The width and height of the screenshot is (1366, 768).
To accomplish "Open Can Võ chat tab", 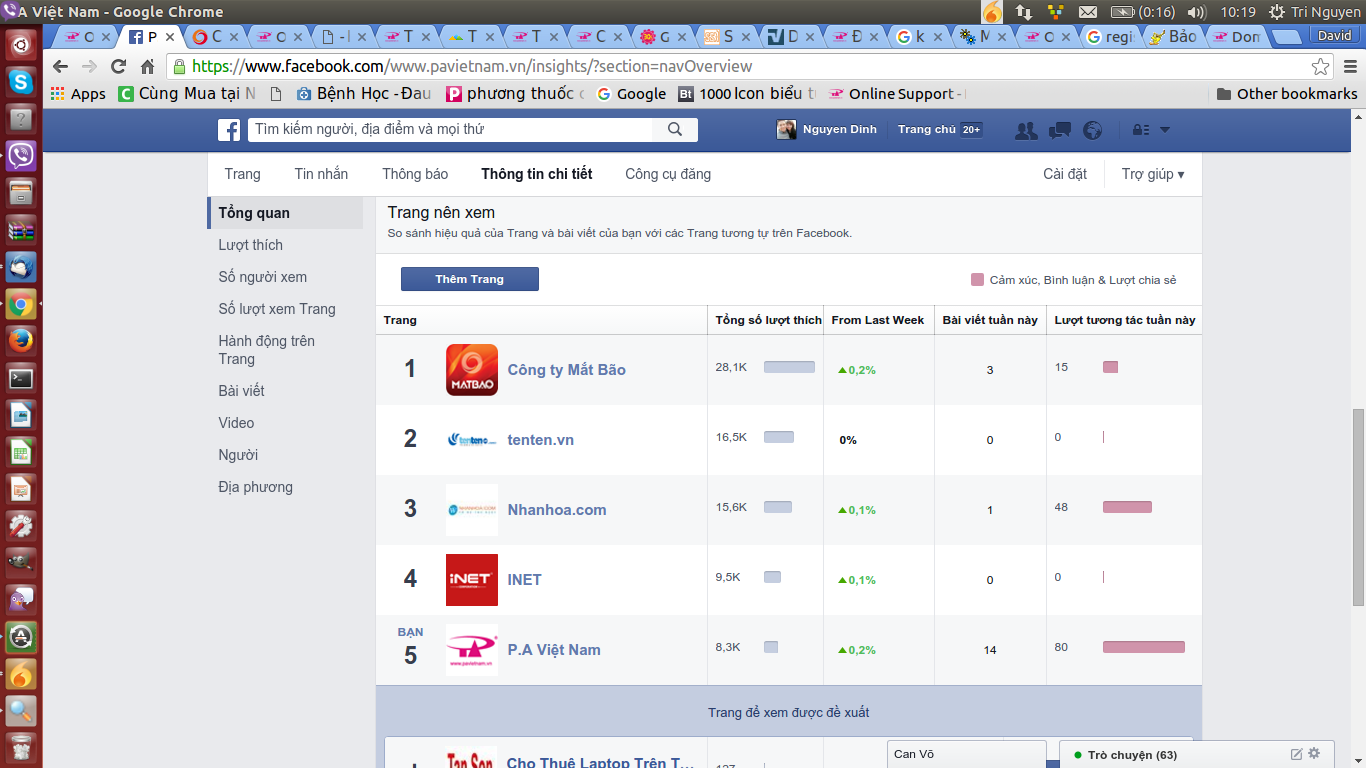I will 966,755.
